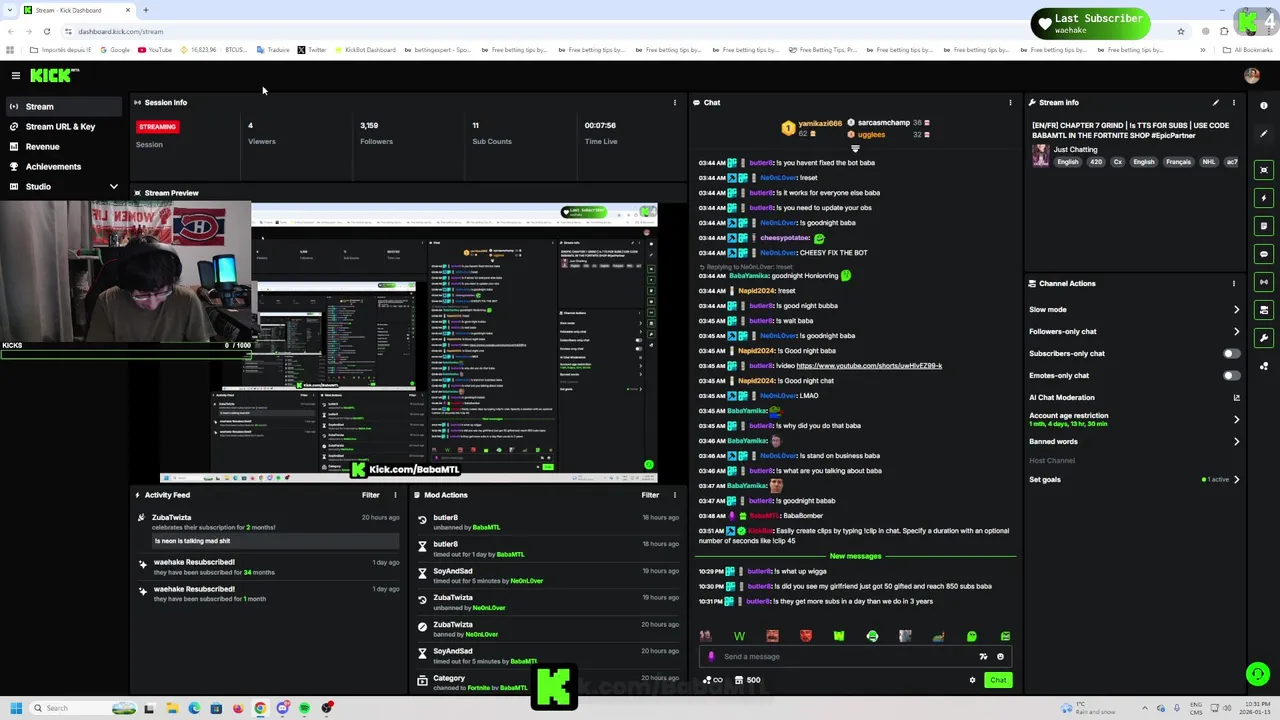The width and height of the screenshot is (1280, 720).
Task: Open File Explorer from the taskbar
Action: (172, 708)
